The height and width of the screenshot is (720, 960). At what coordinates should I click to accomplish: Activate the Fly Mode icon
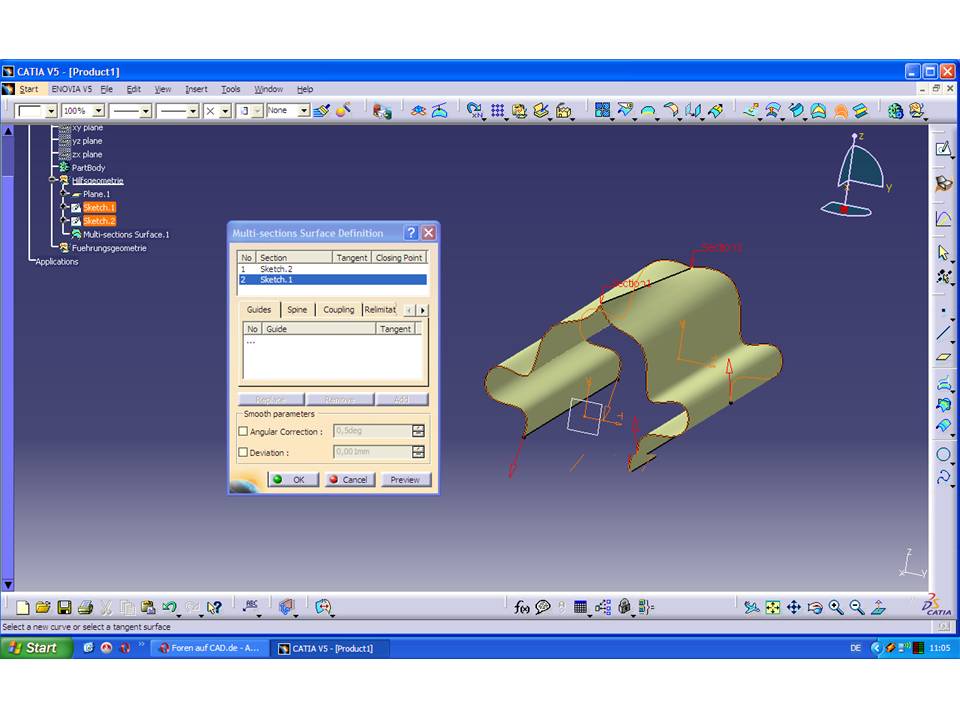click(x=752, y=607)
